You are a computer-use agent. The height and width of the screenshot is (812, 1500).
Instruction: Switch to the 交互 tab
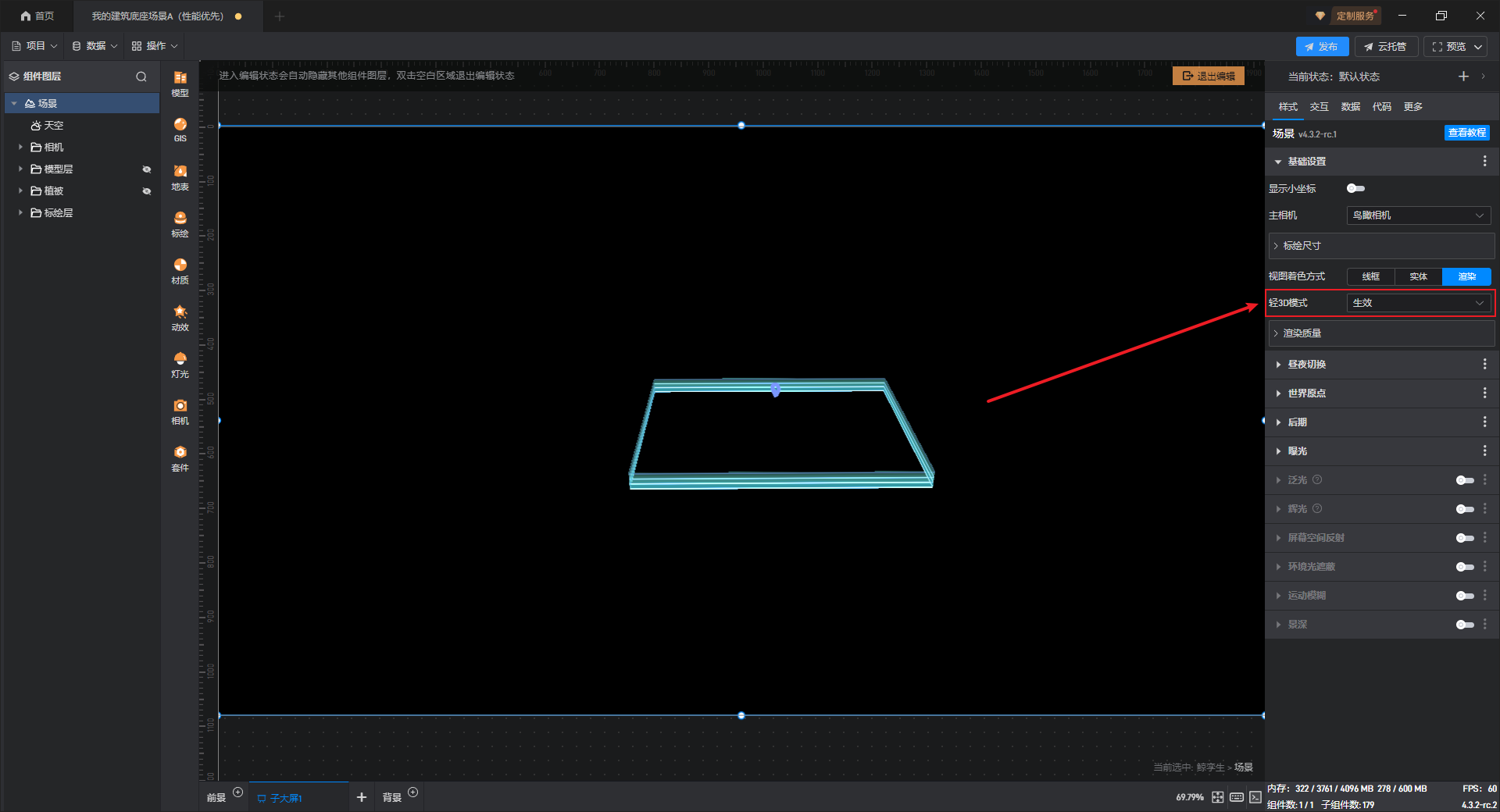pos(1319,107)
